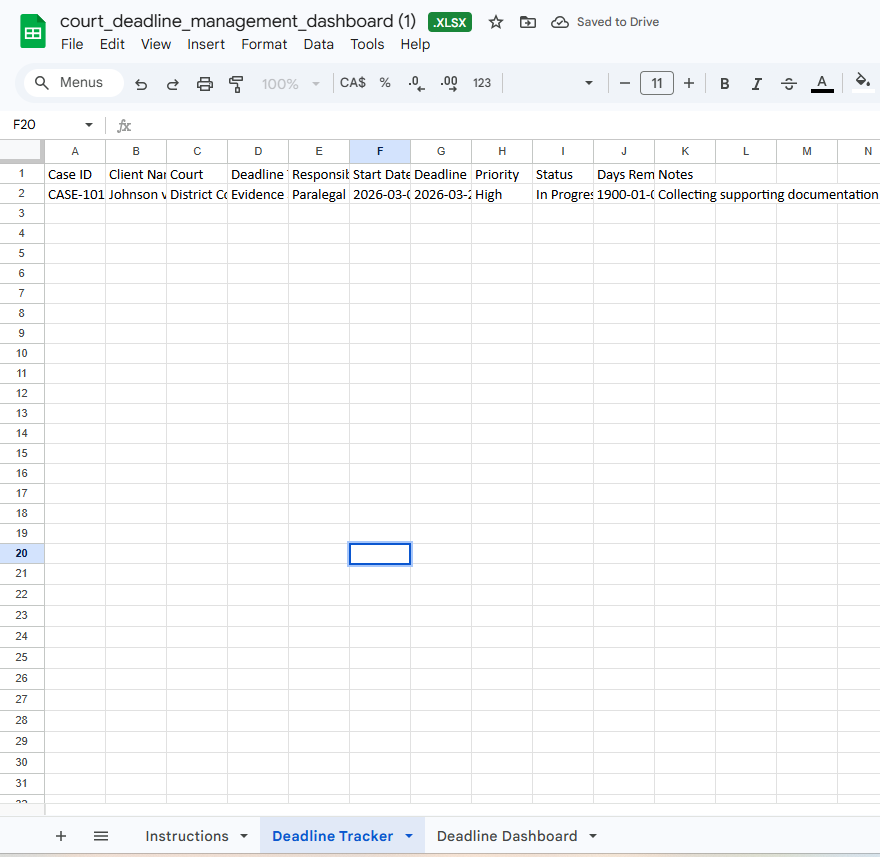Screen dimensions: 880x857
Task: Open the Name Box dropdown arrow
Action: (x=89, y=125)
